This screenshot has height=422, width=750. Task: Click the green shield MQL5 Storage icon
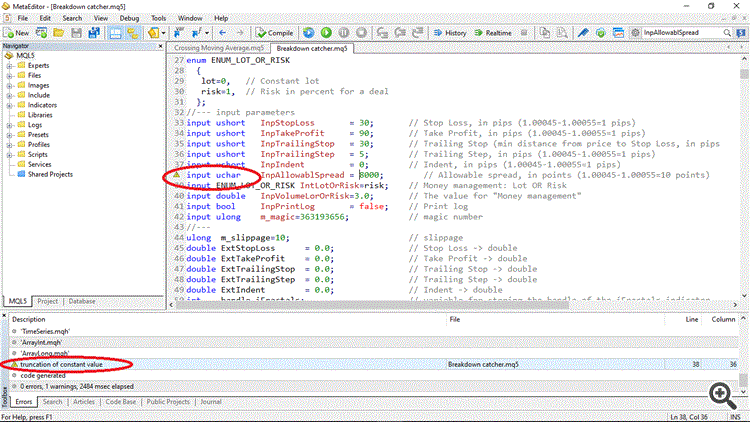[x=601, y=33]
